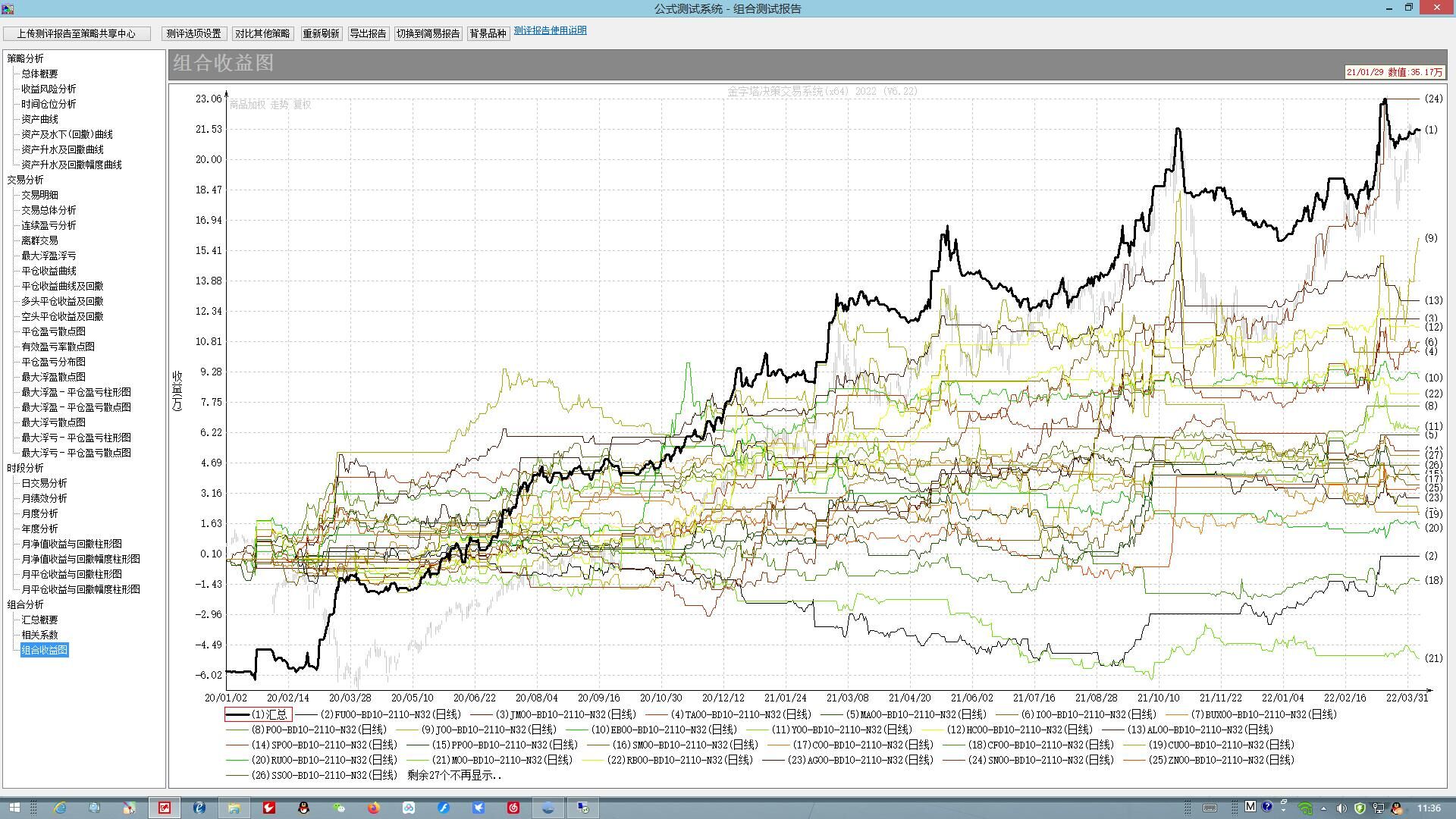Open 多头平仓收益及回撤

click(x=62, y=301)
